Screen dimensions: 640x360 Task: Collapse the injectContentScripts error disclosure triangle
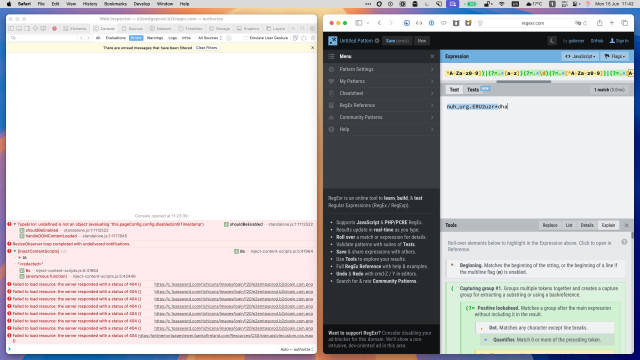point(15,251)
